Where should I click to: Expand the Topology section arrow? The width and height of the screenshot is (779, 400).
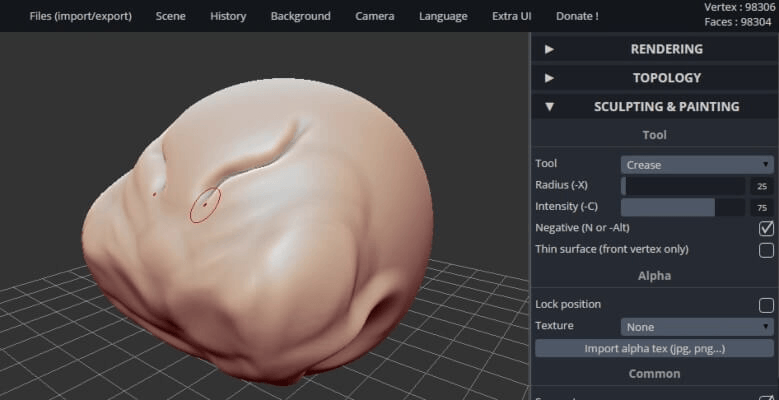[549, 78]
